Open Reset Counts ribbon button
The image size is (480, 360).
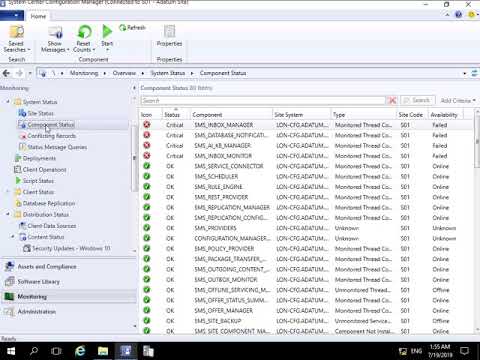pyautogui.click(x=84, y=39)
